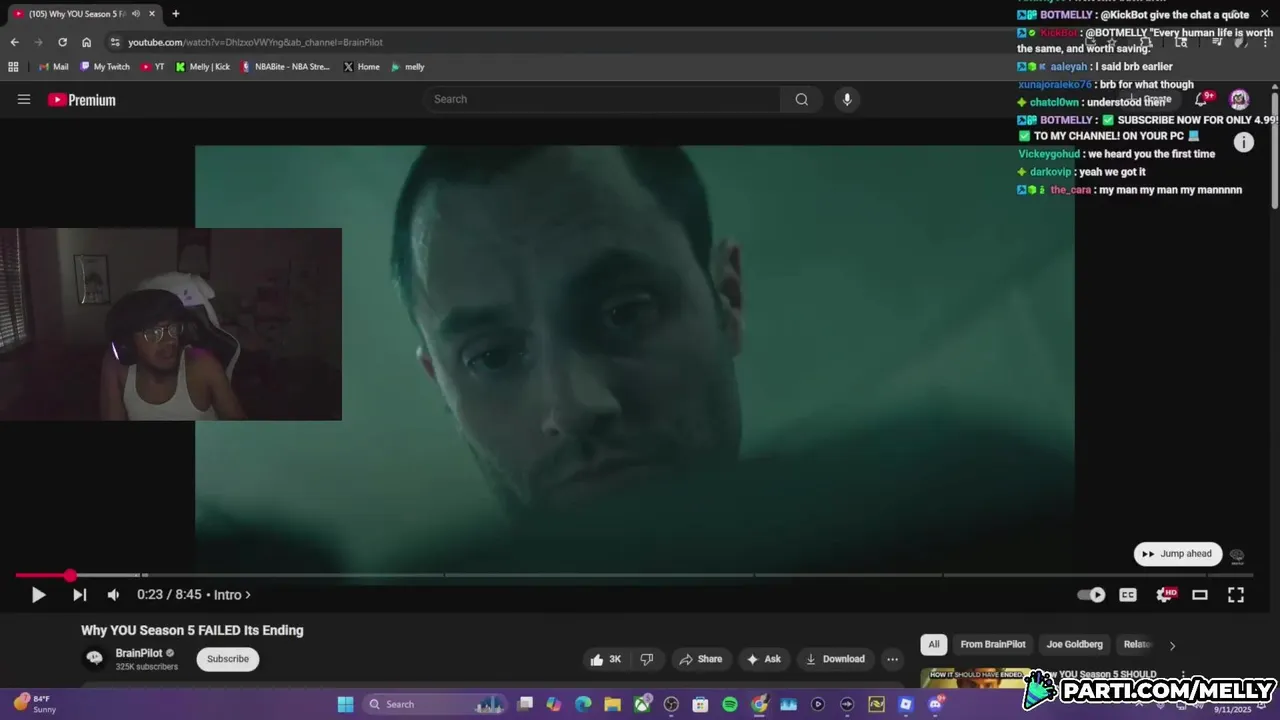
Task: Open Melly | Kick bookmark
Action: pos(203,67)
